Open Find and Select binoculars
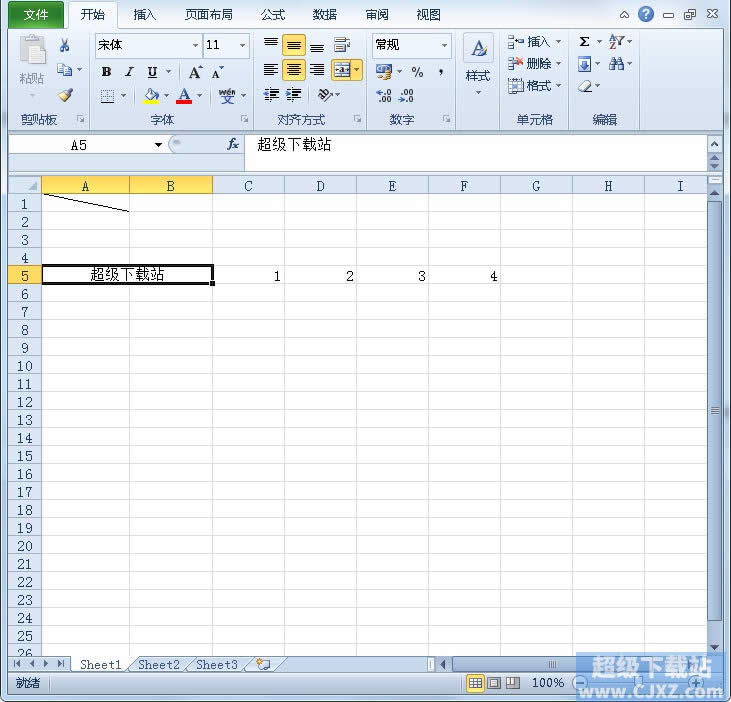The height and width of the screenshot is (702, 731). [x=617, y=64]
